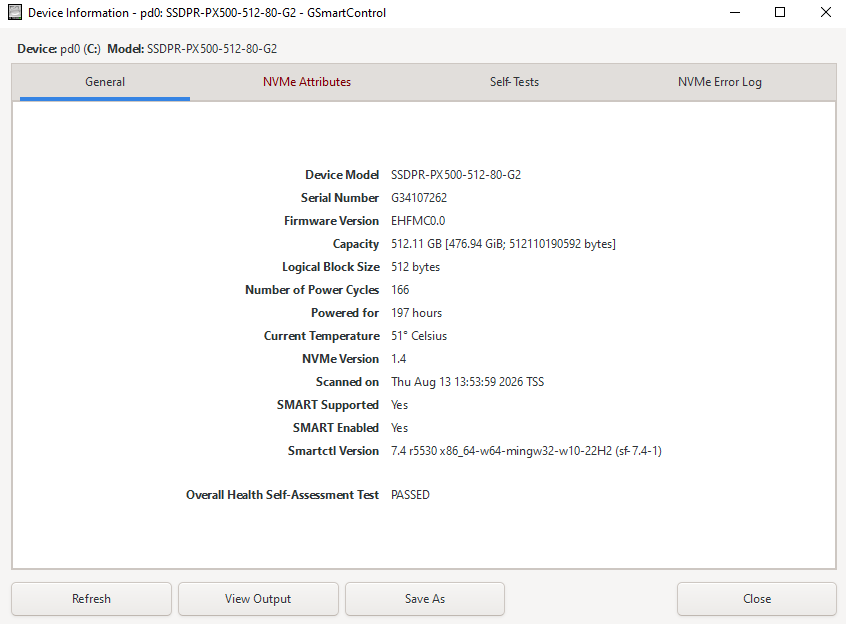
Task: Close the dialog with Close button
Action: tap(756, 599)
